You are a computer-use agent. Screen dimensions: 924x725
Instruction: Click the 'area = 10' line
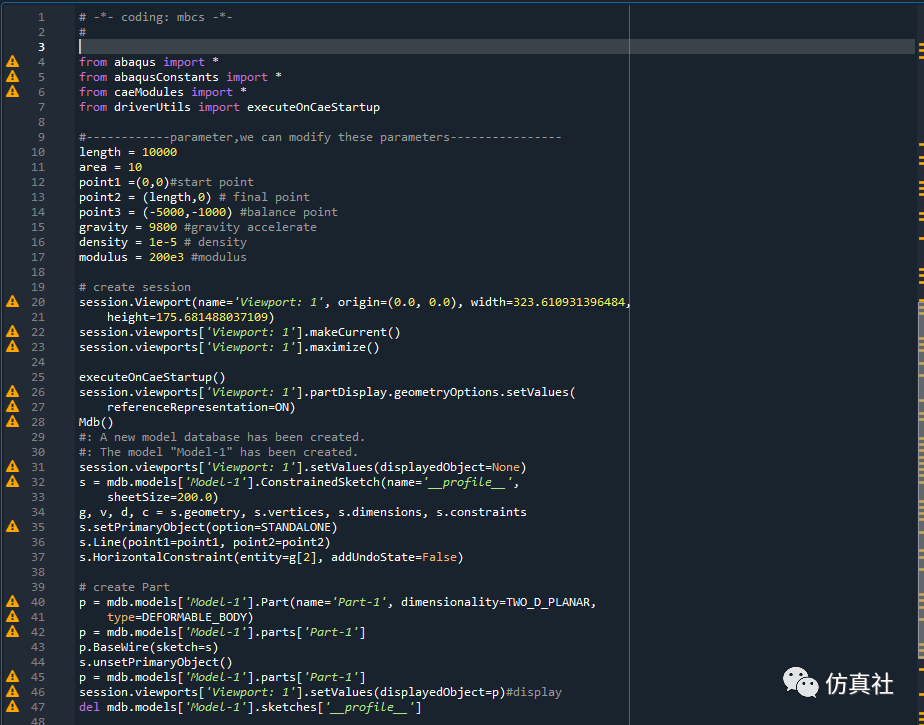click(110, 167)
